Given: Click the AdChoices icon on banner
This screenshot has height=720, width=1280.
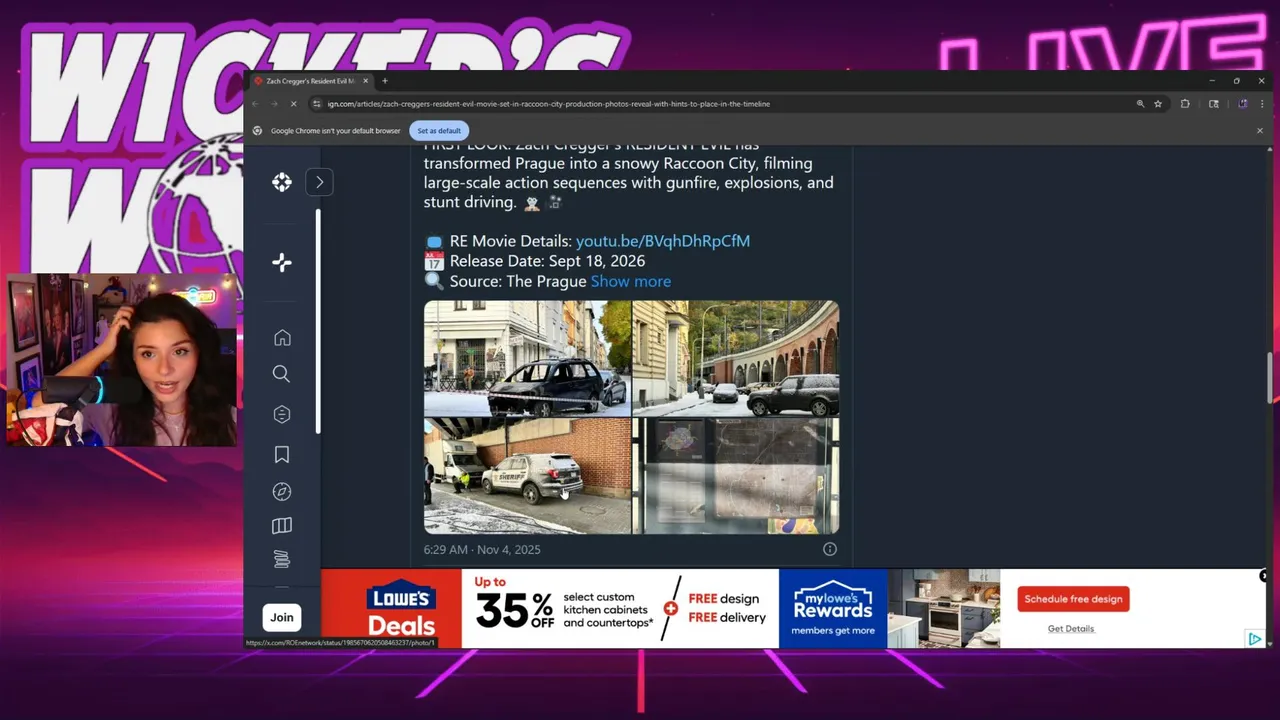Looking at the screenshot, I should (x=1254, y=639).
